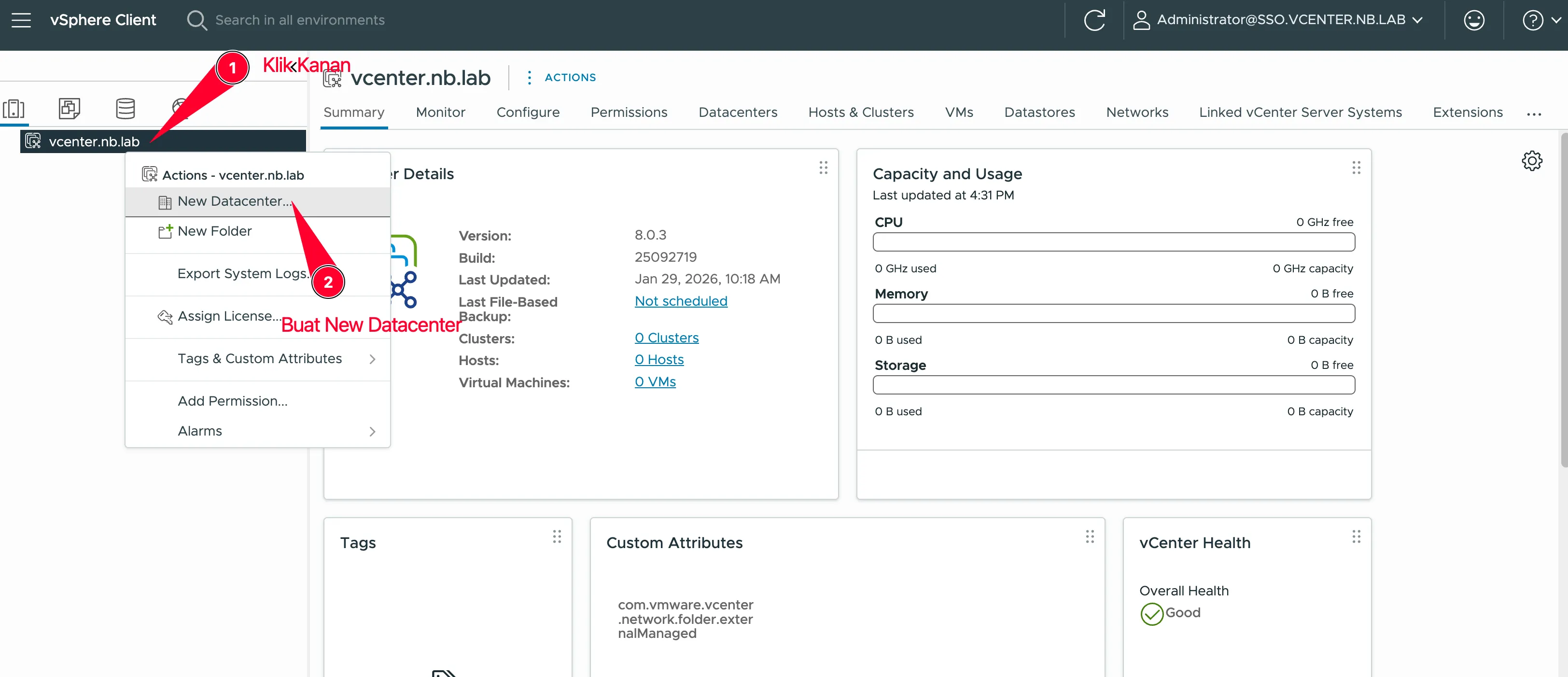
Task: Click the three-dot icon beside ACTIONS
Action: [529, 77]
